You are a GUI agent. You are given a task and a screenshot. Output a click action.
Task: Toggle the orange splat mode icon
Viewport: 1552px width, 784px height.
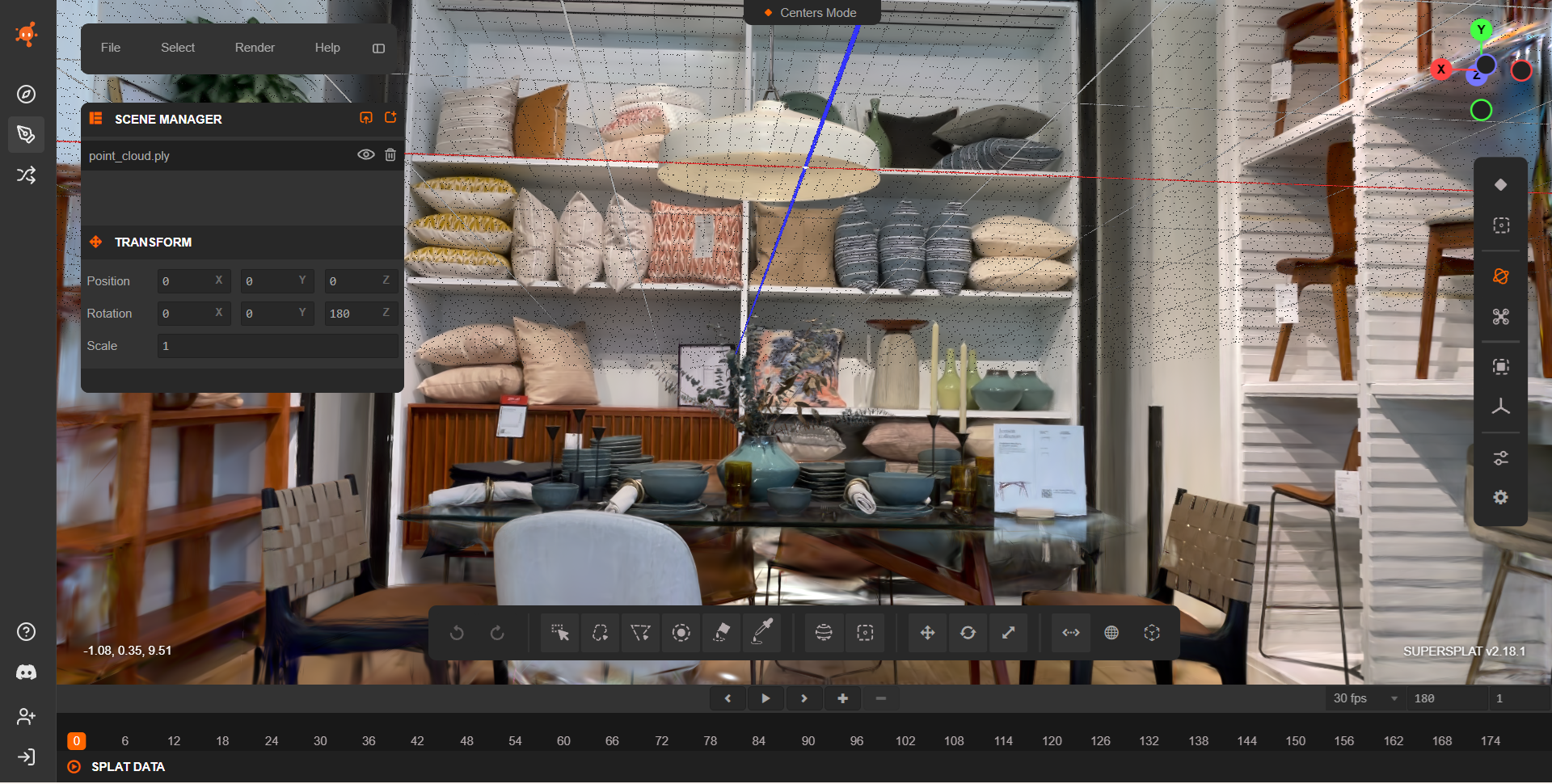[1500, 276]
